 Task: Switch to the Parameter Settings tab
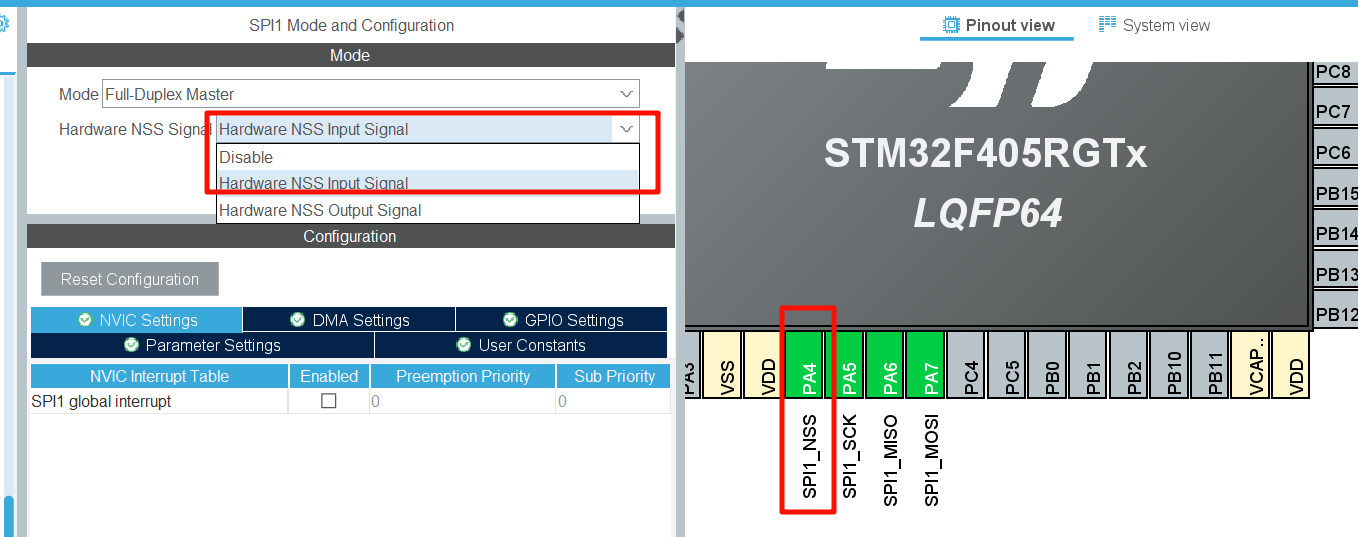pyautogui.click(x=202, y=345)
